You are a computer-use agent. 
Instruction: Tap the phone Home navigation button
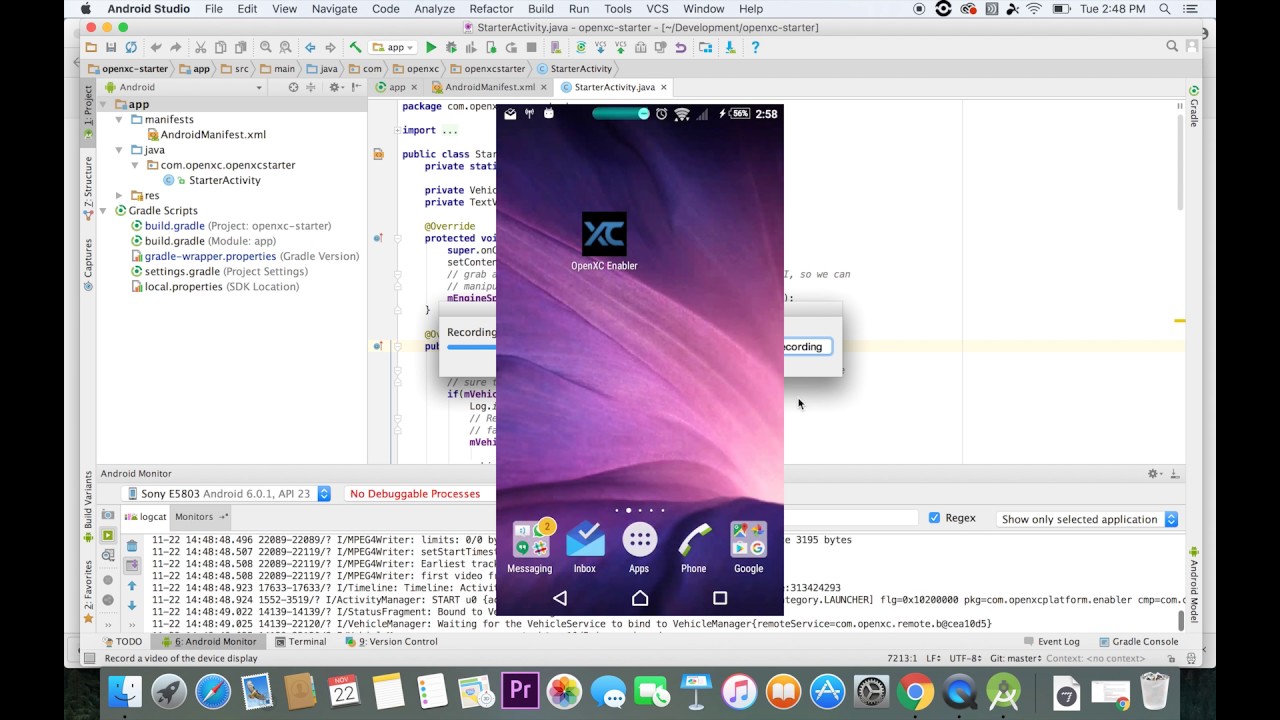[640, 598]
